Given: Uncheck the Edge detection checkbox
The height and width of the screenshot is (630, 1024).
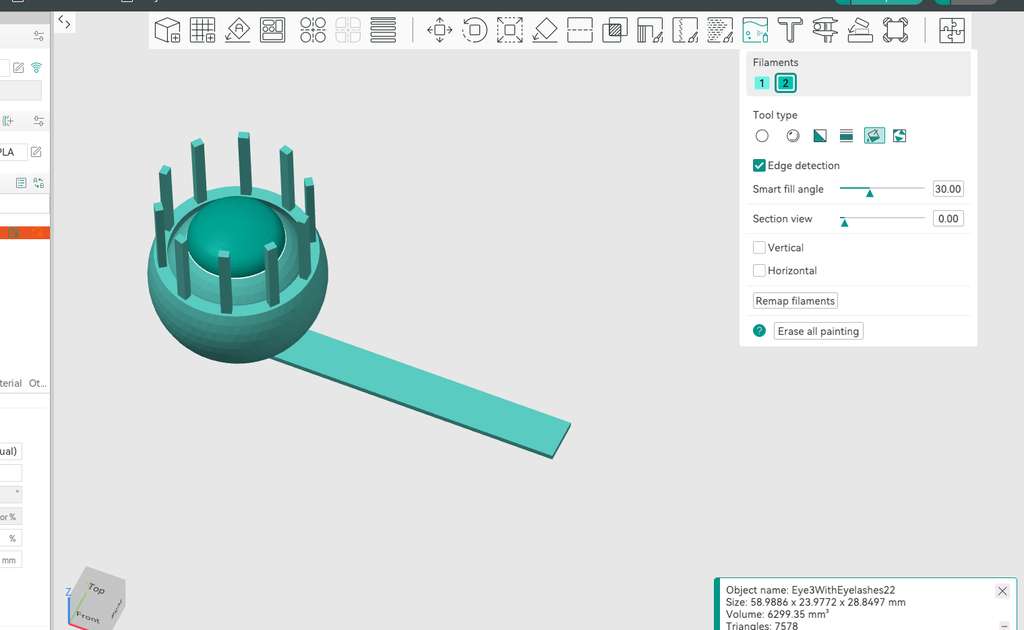Looking at the screenshot, I should tap(759, 165).
